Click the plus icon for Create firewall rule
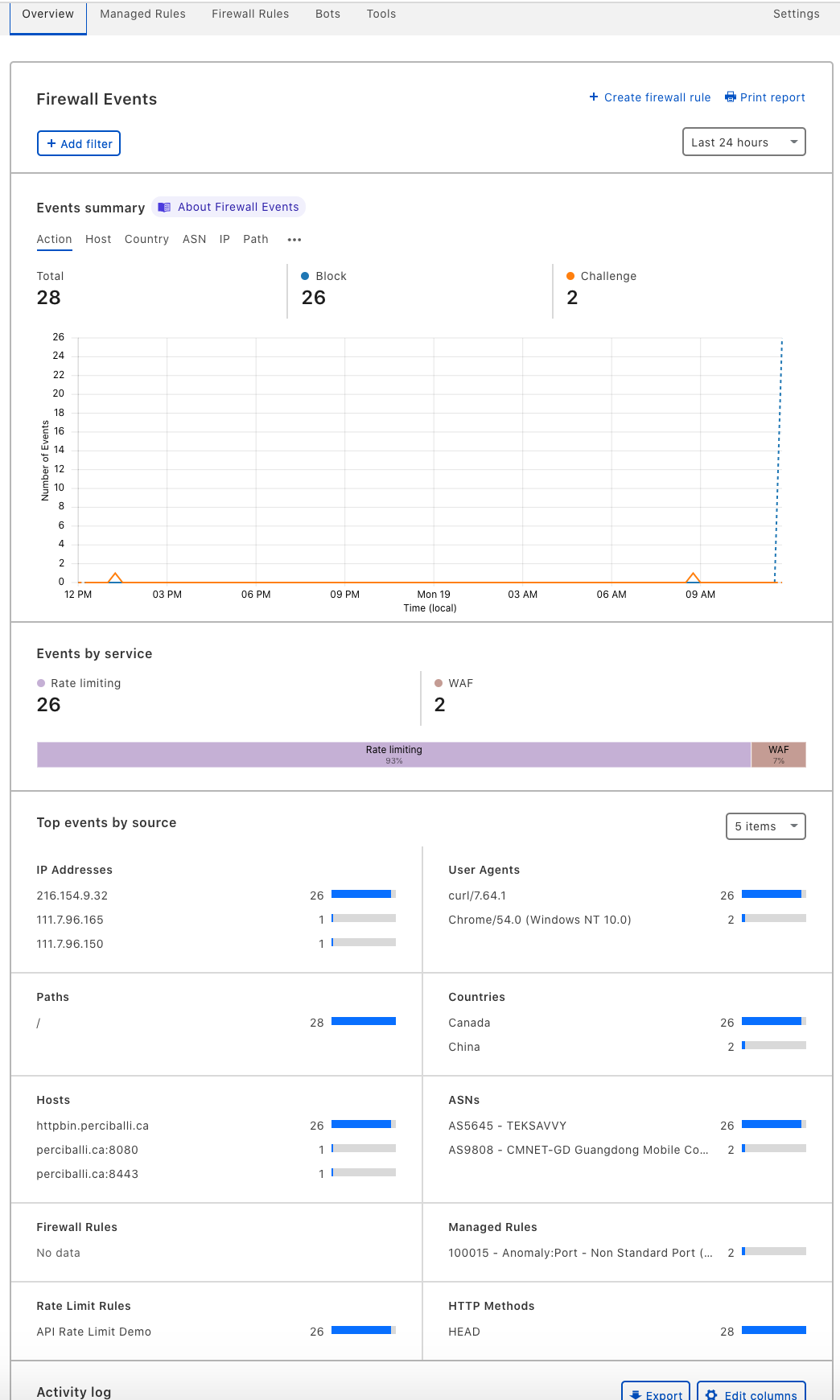The image size is (840, 1400). pos(594,97)
